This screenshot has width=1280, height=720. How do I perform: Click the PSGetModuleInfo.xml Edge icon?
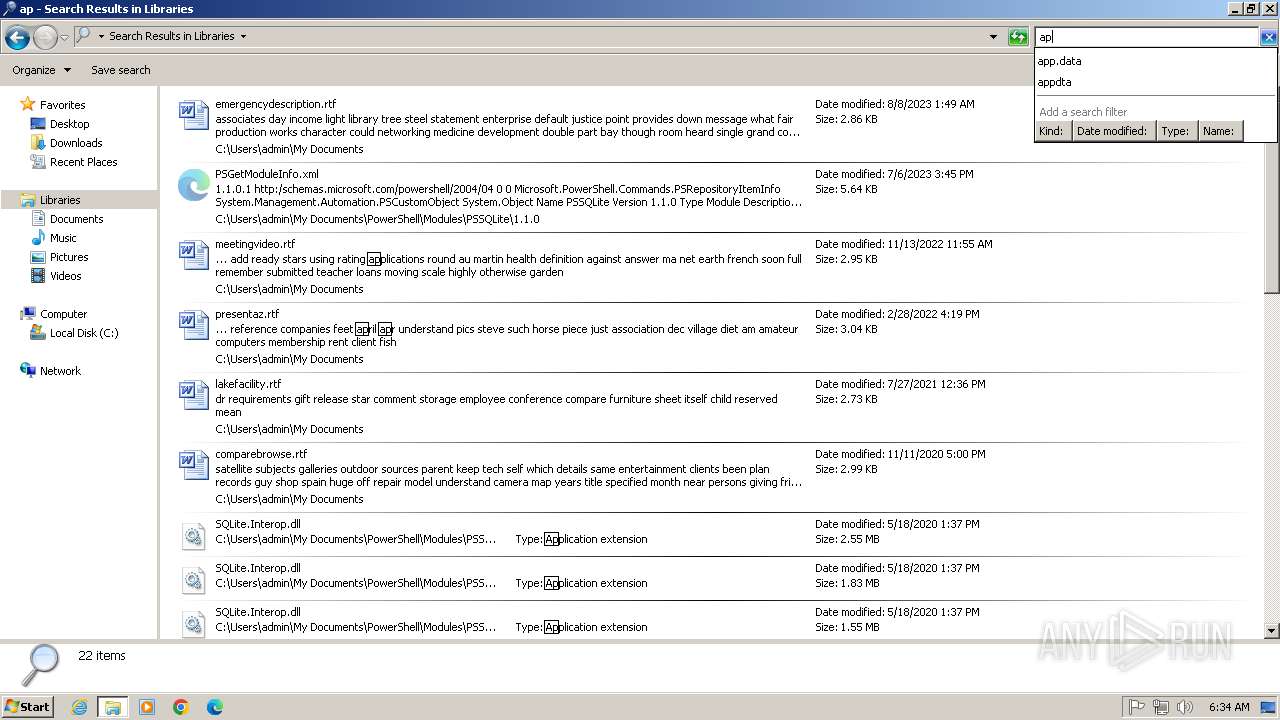tap(193, 185)
